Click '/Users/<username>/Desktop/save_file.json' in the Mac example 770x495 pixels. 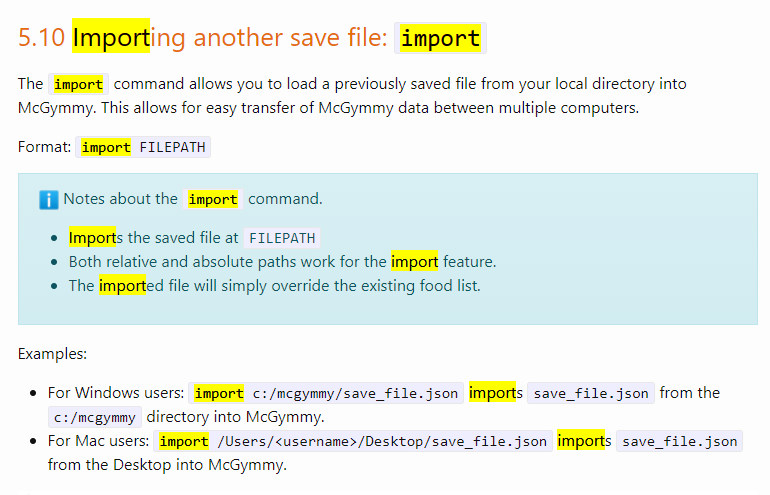[382, 441]
